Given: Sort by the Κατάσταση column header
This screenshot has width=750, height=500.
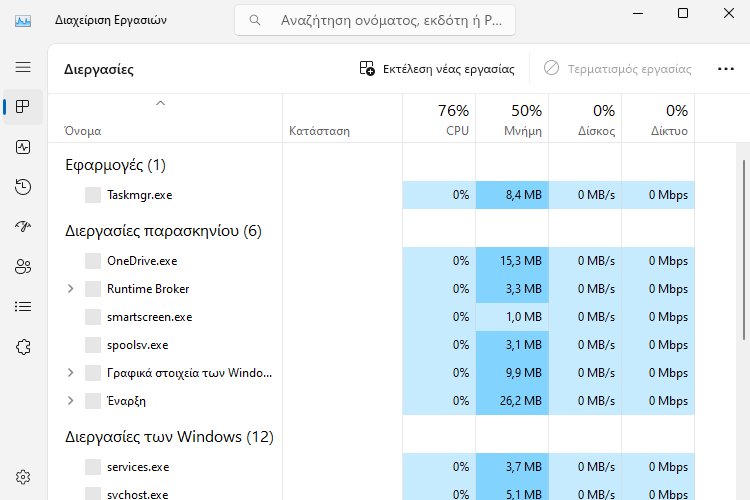Looking at the screenshot, I should click(x=342, y=119).
